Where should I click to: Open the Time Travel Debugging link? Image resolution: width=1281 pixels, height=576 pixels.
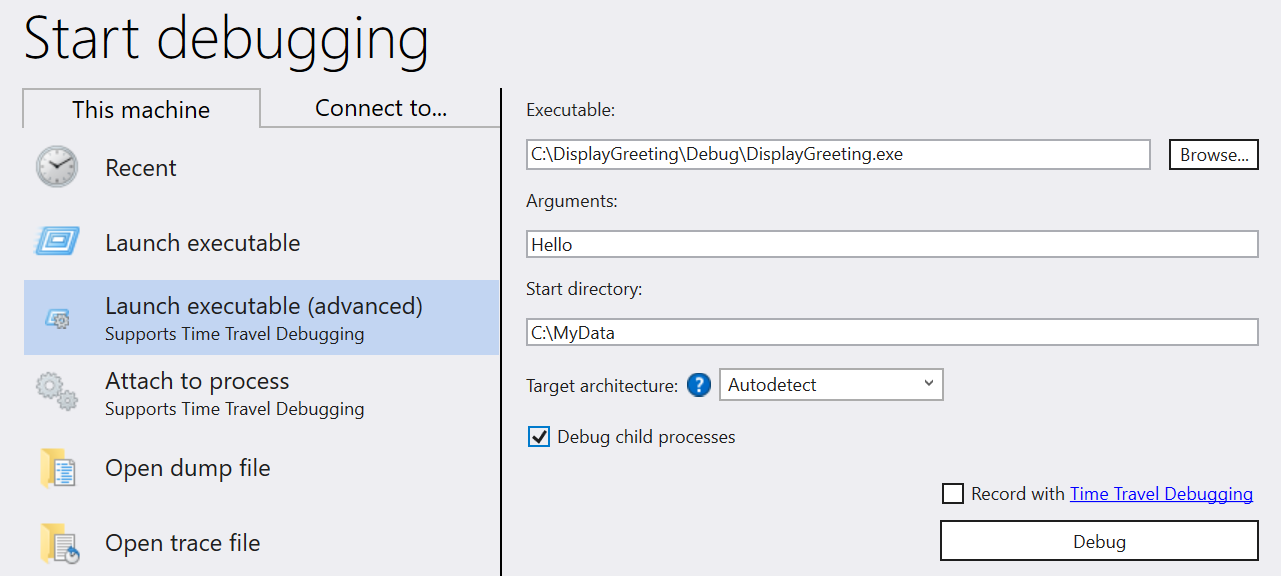coord(1161,493)
